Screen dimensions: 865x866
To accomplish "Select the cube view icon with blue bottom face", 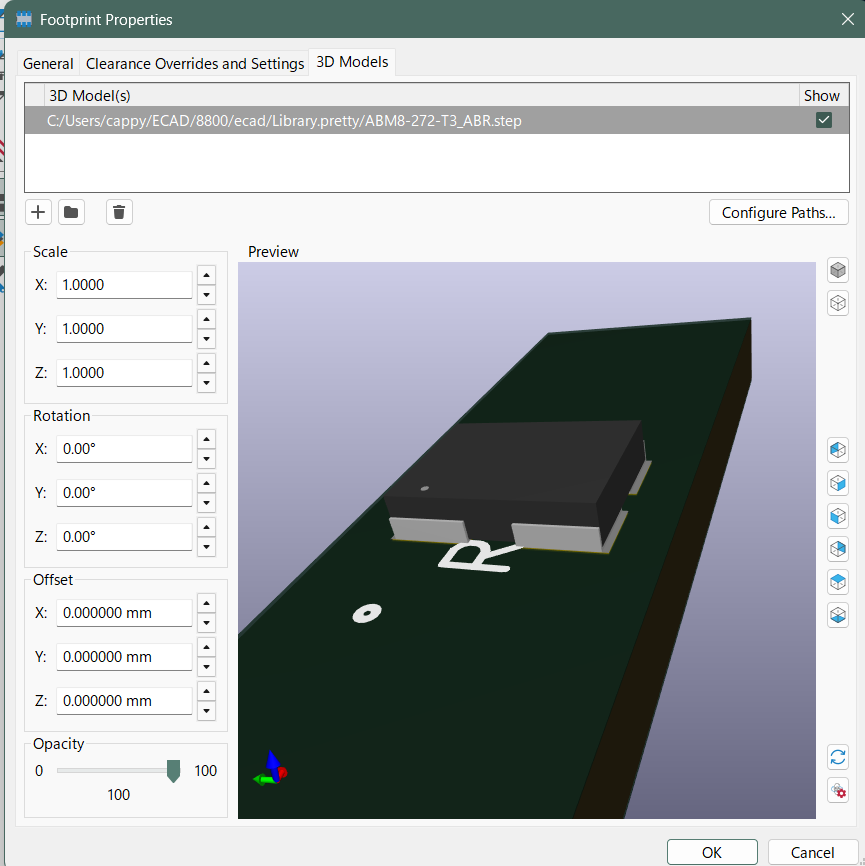I will click(x=838, y=614).
